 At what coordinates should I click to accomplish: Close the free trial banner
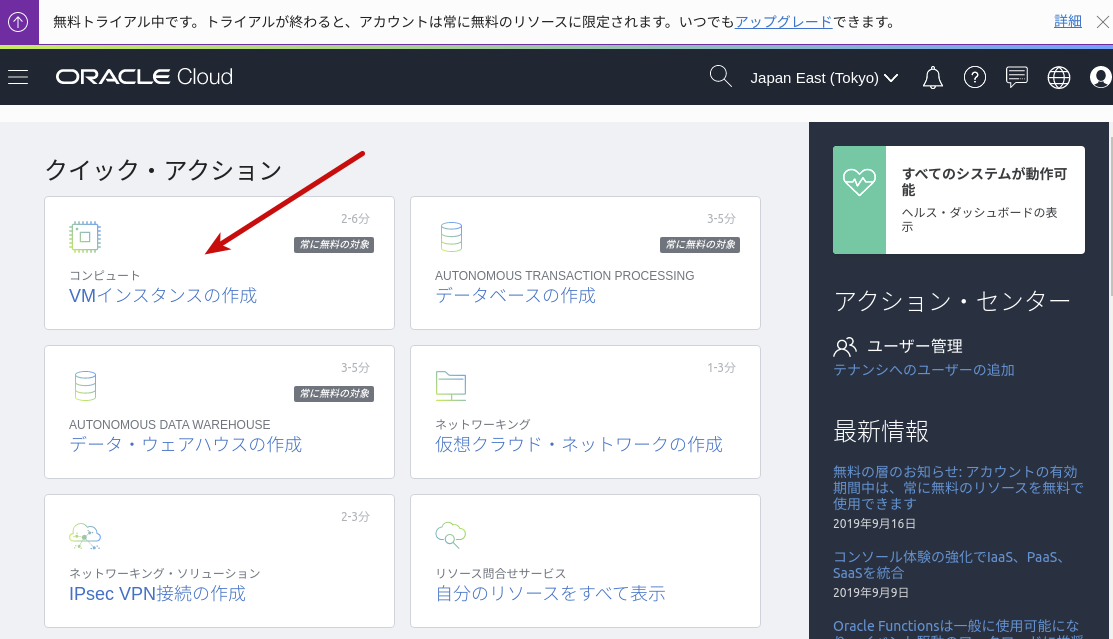click(1102, 22)
